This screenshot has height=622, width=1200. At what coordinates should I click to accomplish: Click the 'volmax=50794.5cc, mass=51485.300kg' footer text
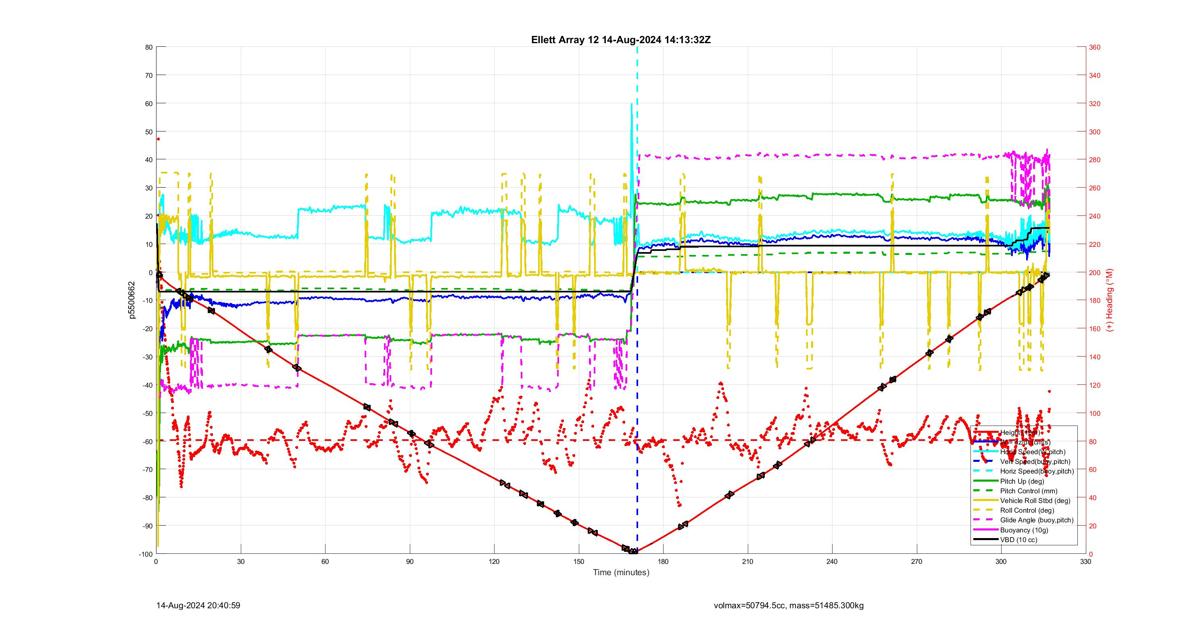[x=789, y=605]
